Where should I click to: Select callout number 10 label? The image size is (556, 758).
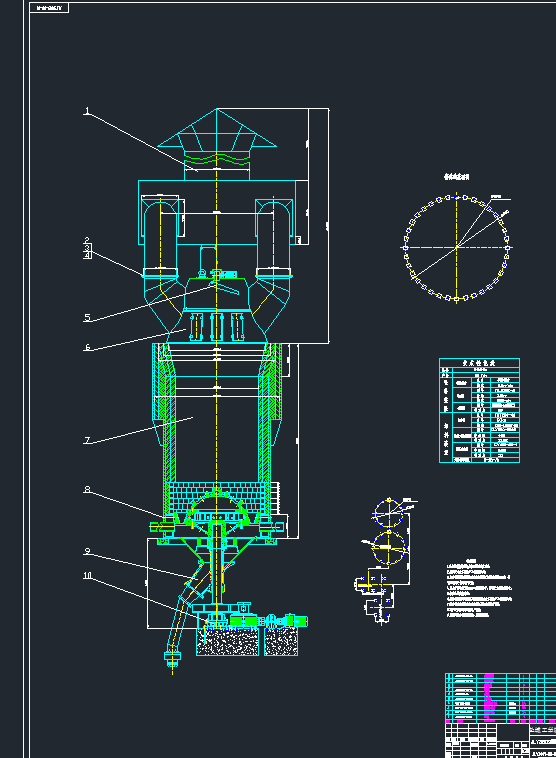[88, 575]
